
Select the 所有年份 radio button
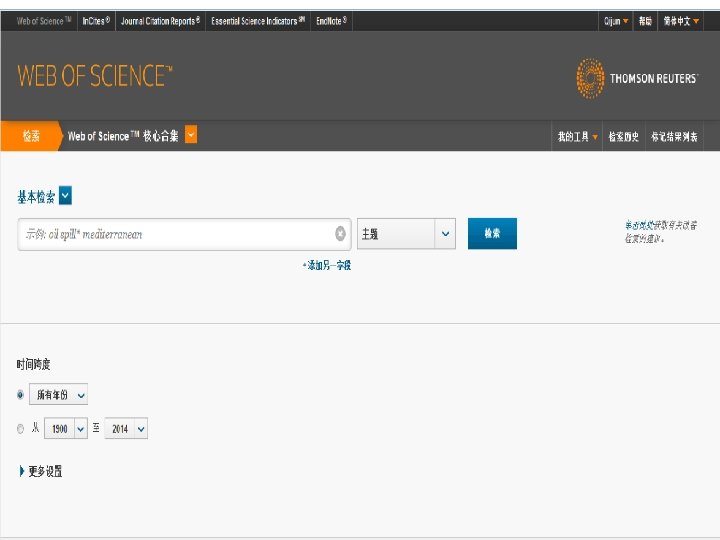(x=20, y=394)
